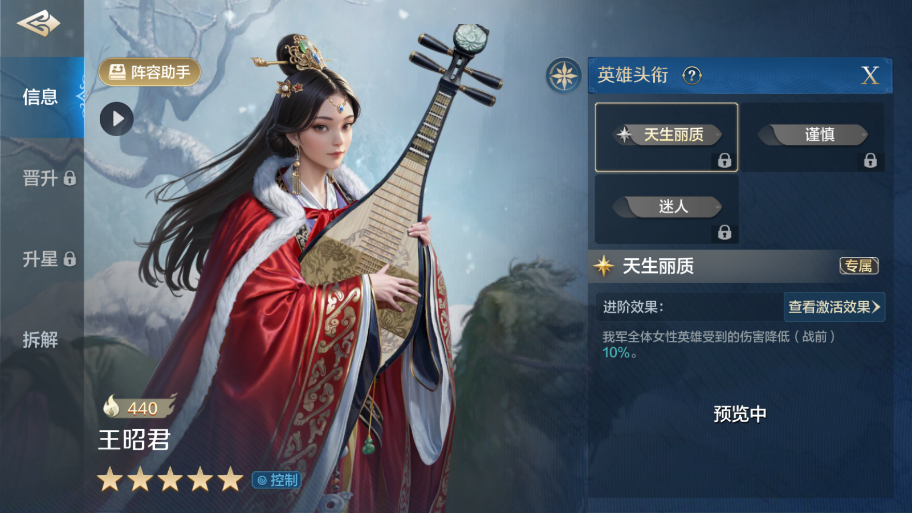The width and height of the screenshot is (912, 513).
Task: Play the hero preview animation
Action: point(116,119)
